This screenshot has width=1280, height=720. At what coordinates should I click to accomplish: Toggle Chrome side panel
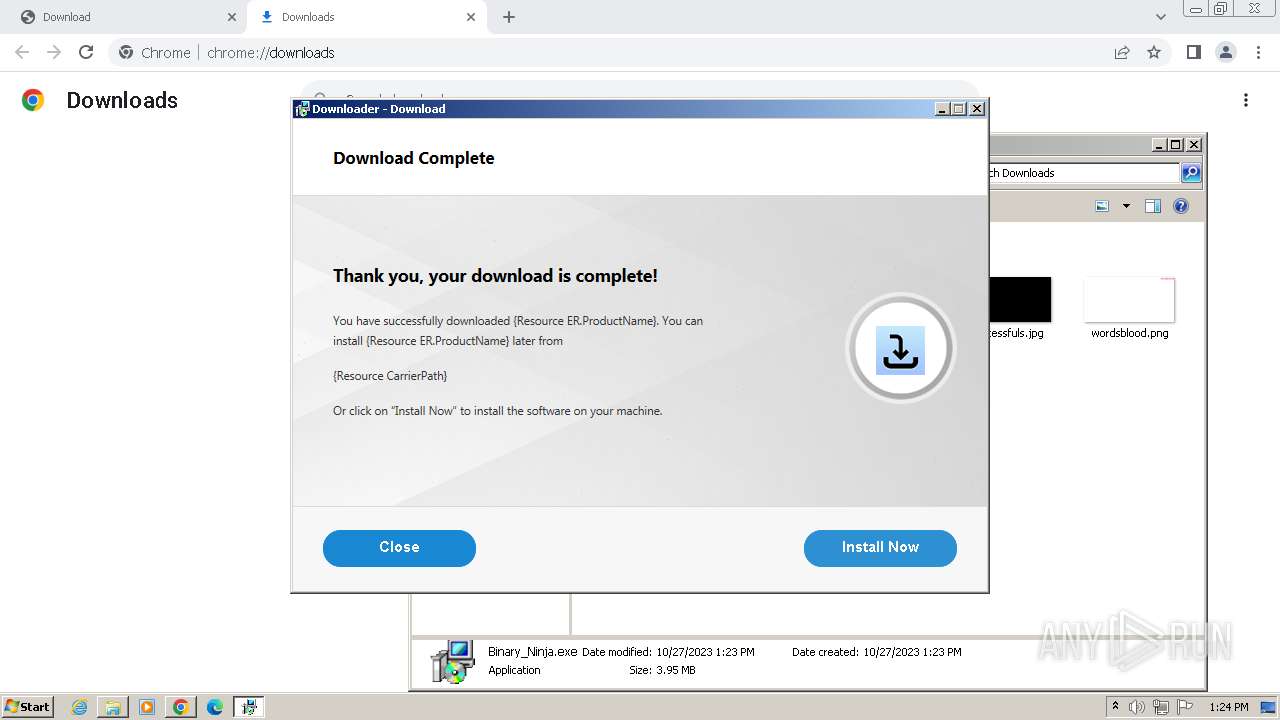point(1193,52)
